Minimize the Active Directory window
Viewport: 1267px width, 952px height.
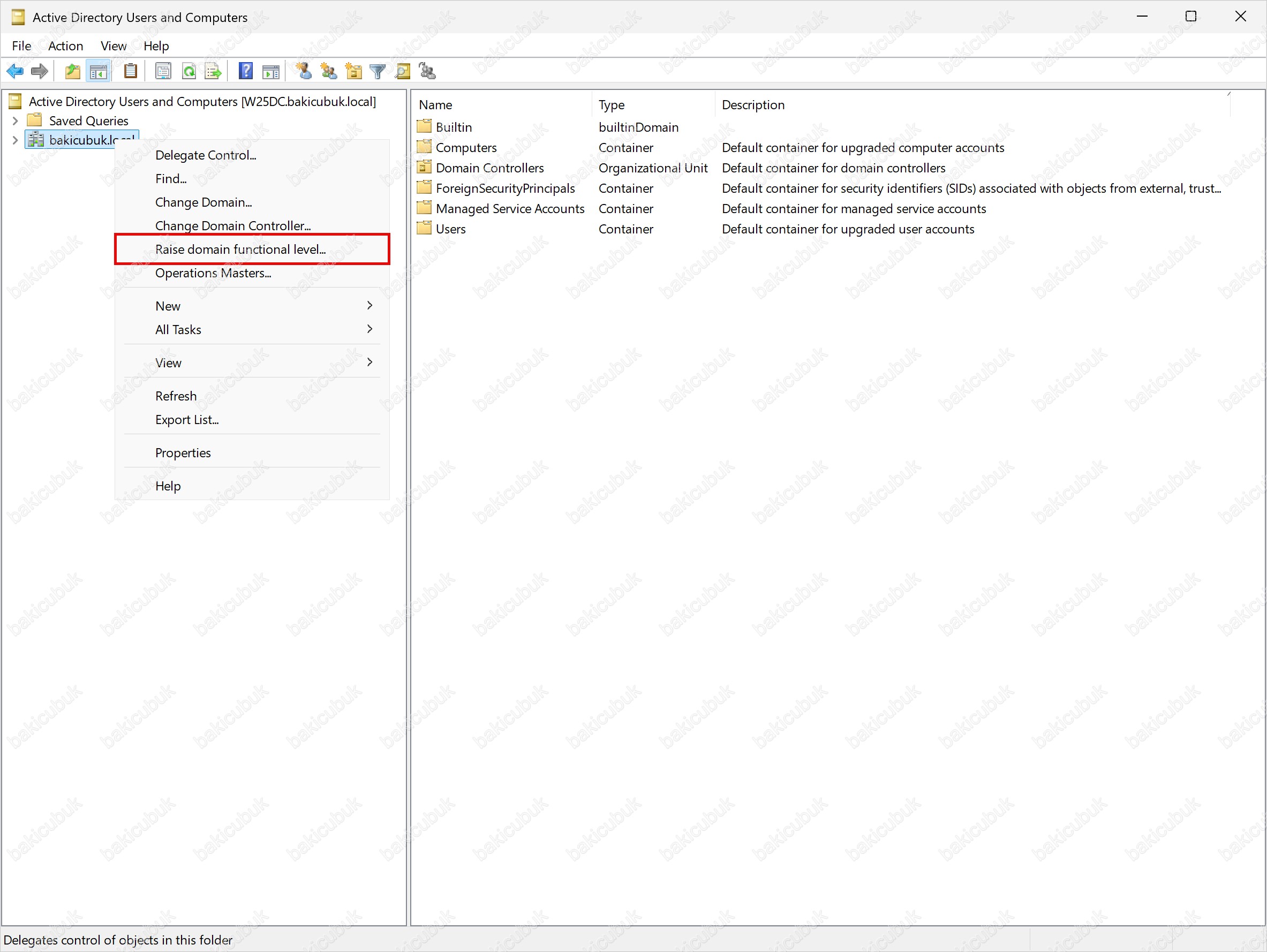(1142, 16)
